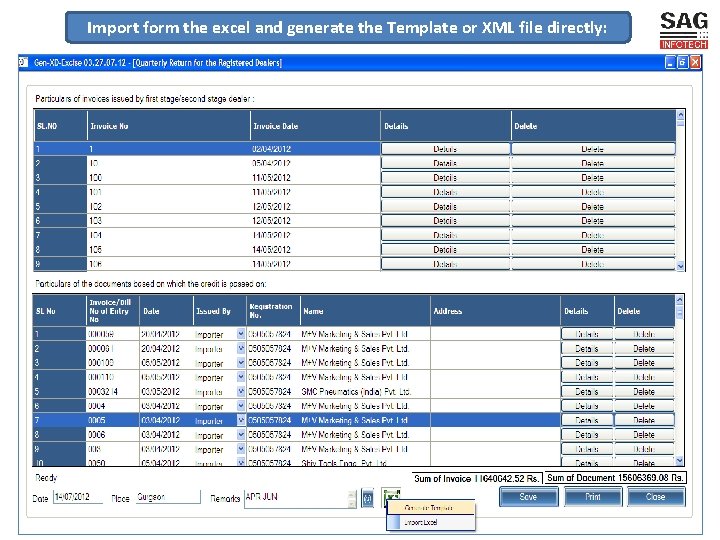Click the Name column header in documents table
This screenshot has height=540, width=720.
[366, 311]
